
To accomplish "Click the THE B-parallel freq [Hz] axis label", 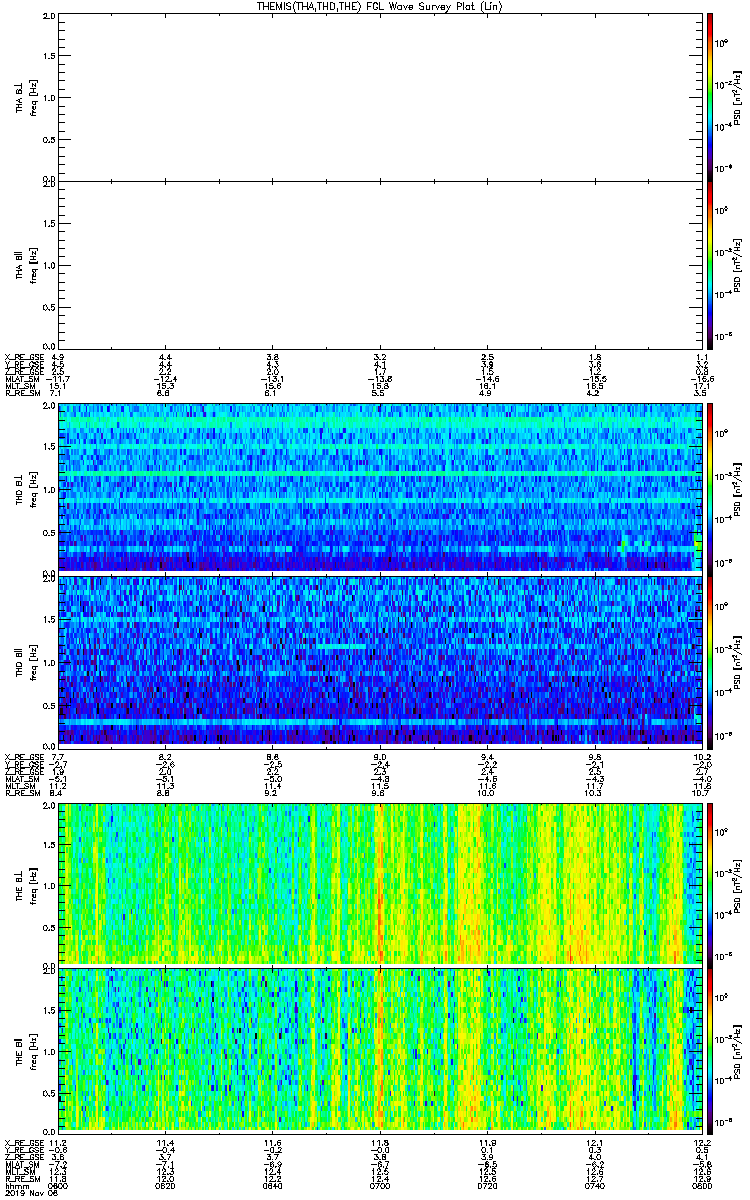I will tap(33, 1050).
